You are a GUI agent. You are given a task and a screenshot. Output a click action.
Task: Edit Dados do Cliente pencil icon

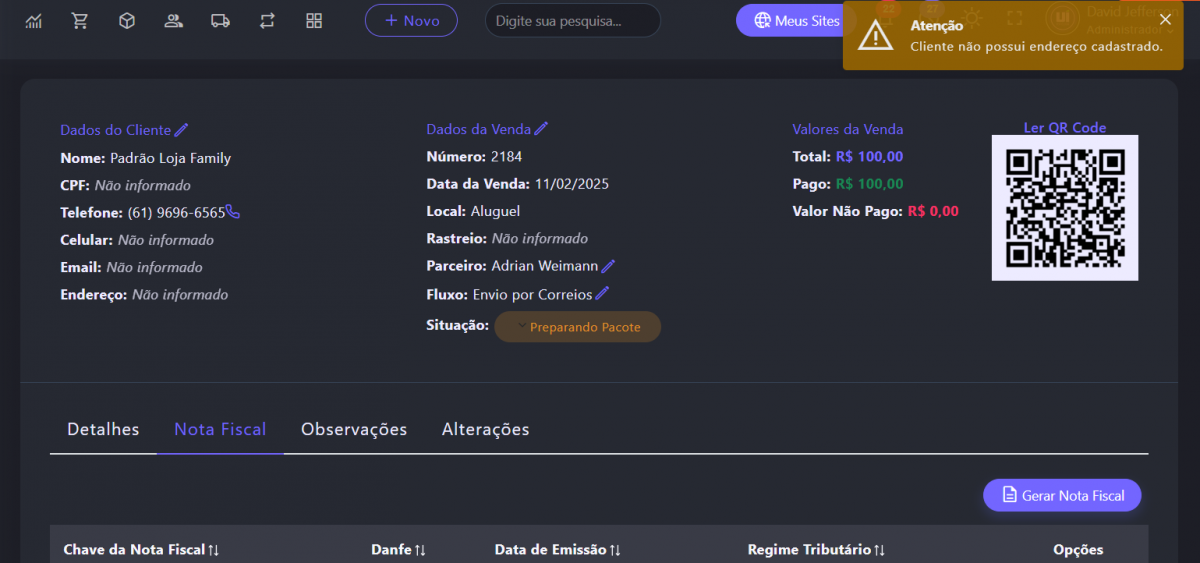pos(181,130)
